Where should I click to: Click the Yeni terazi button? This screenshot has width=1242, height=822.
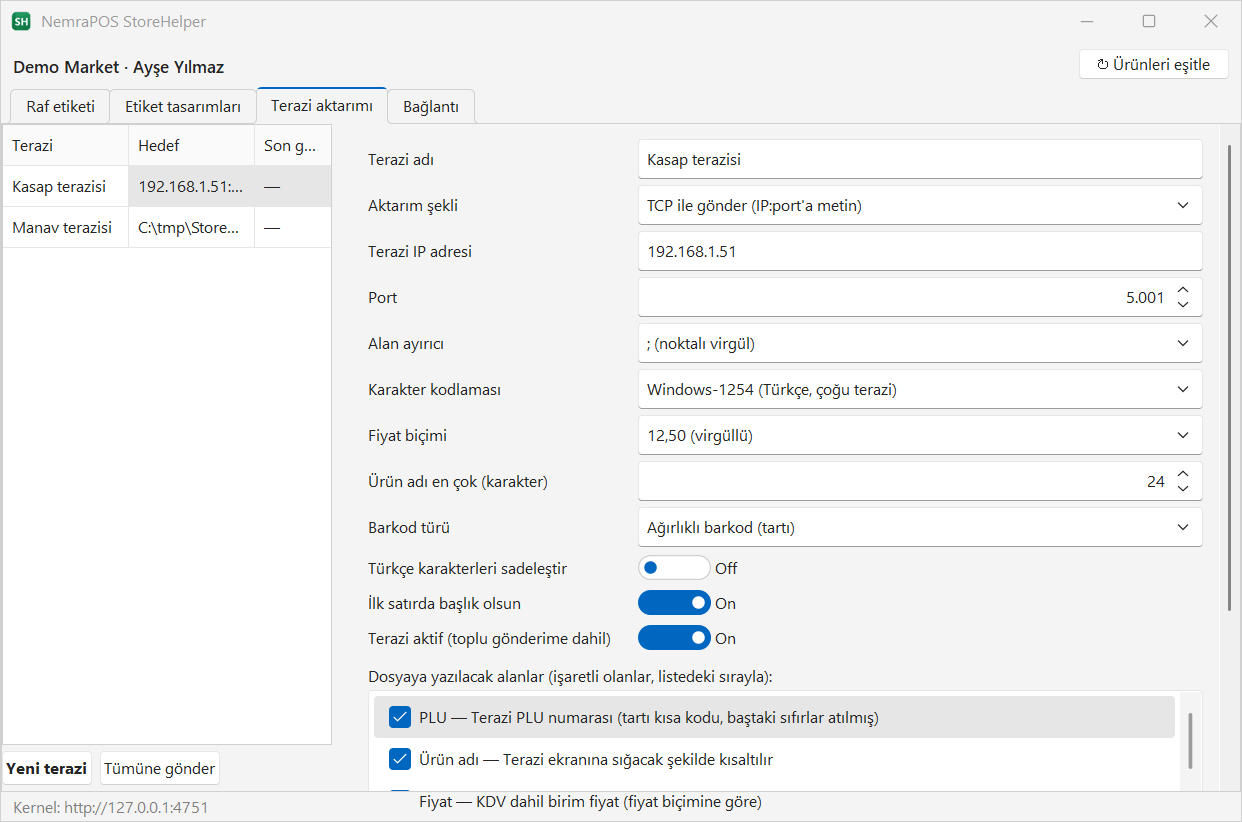coord(47,768)
